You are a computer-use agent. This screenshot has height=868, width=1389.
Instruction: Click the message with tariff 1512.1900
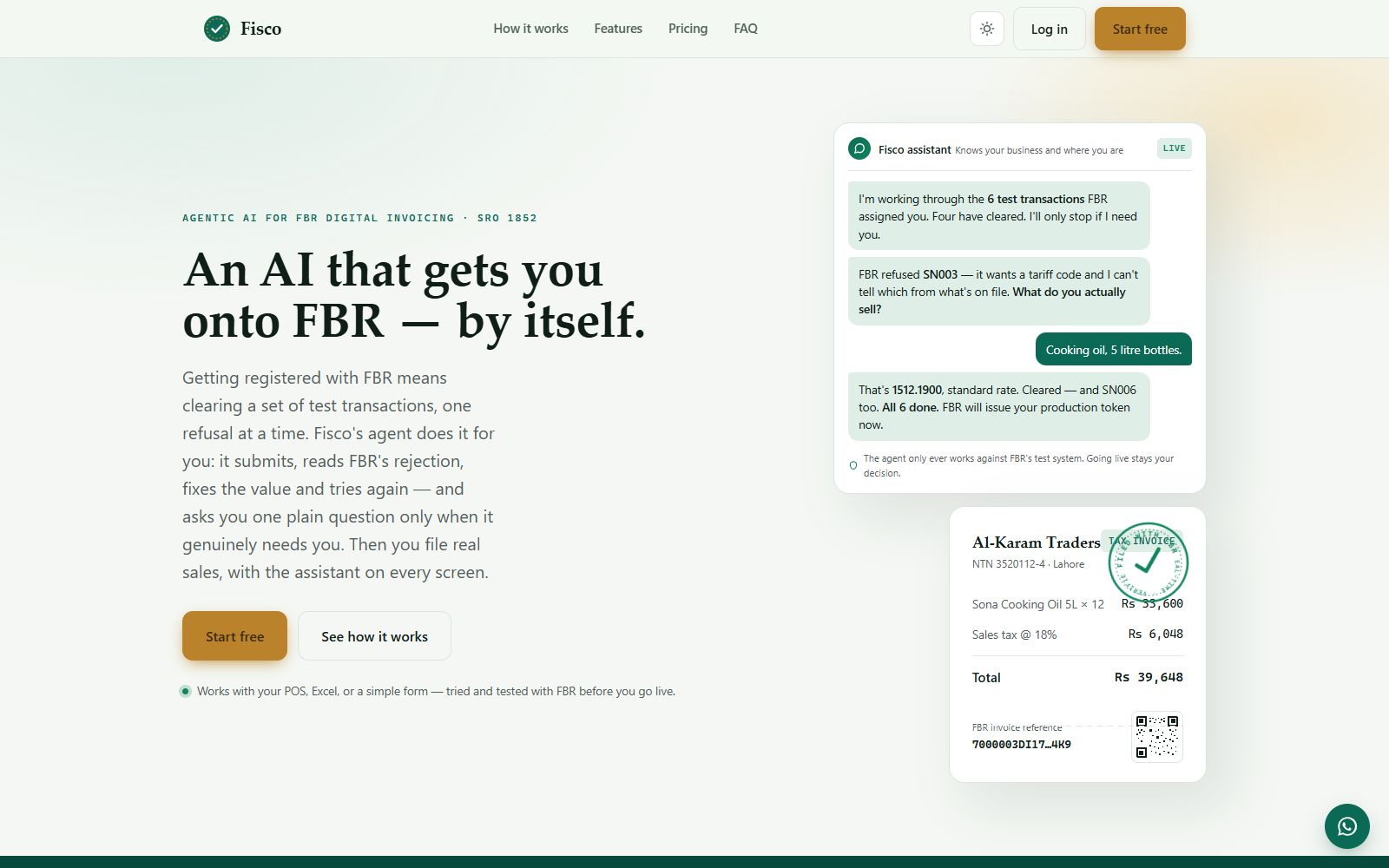click(x=998, y=407)
